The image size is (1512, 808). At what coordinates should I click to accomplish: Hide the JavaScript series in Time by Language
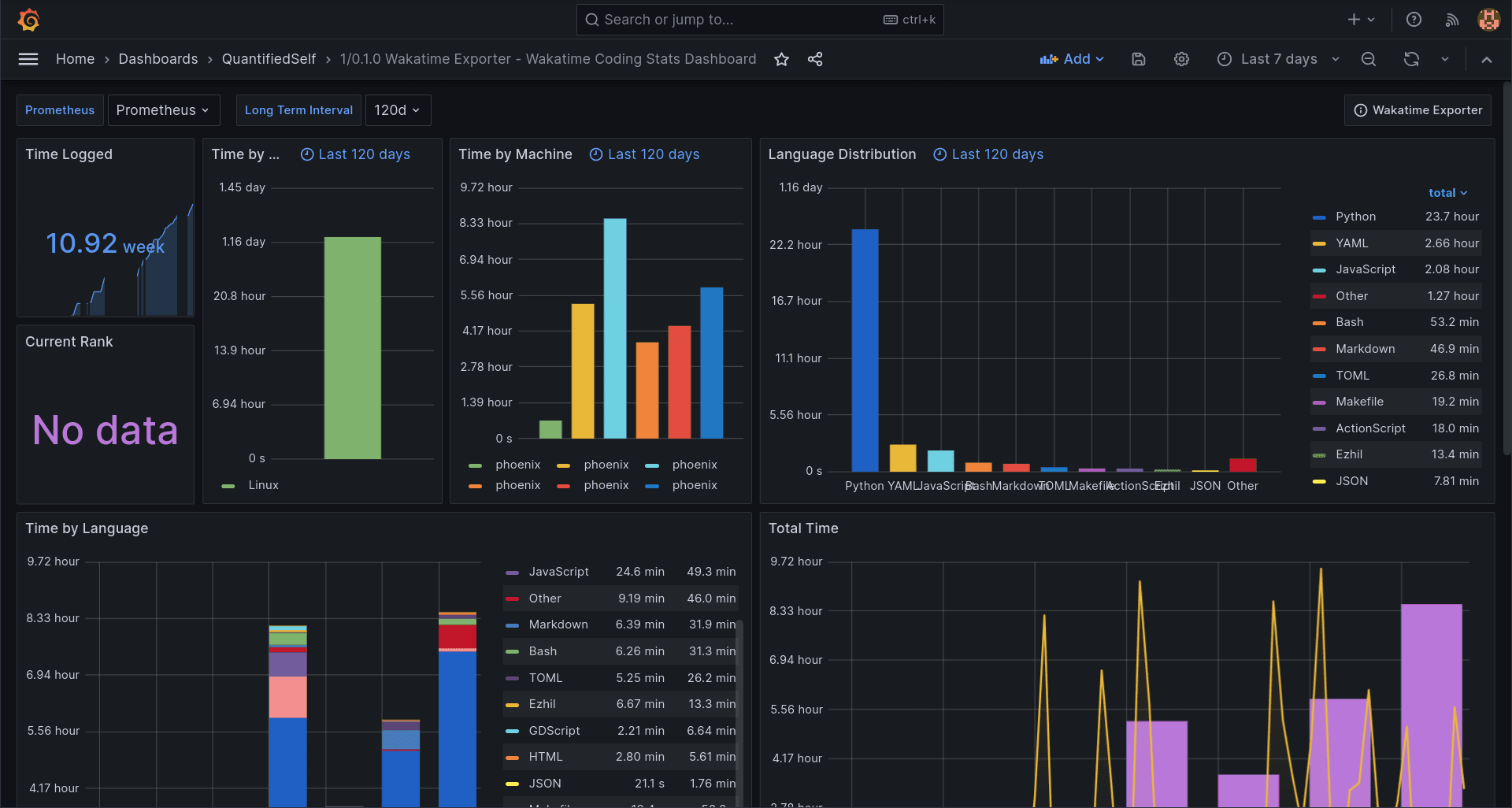559,571
